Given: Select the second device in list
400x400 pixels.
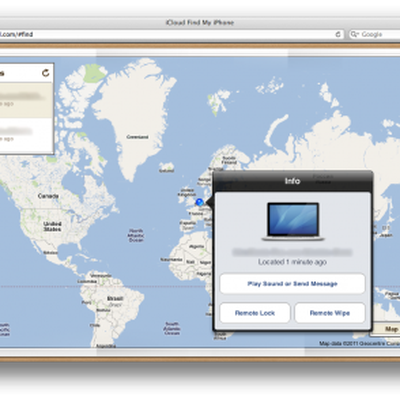Looking at the screenshot, I should 26,135.
